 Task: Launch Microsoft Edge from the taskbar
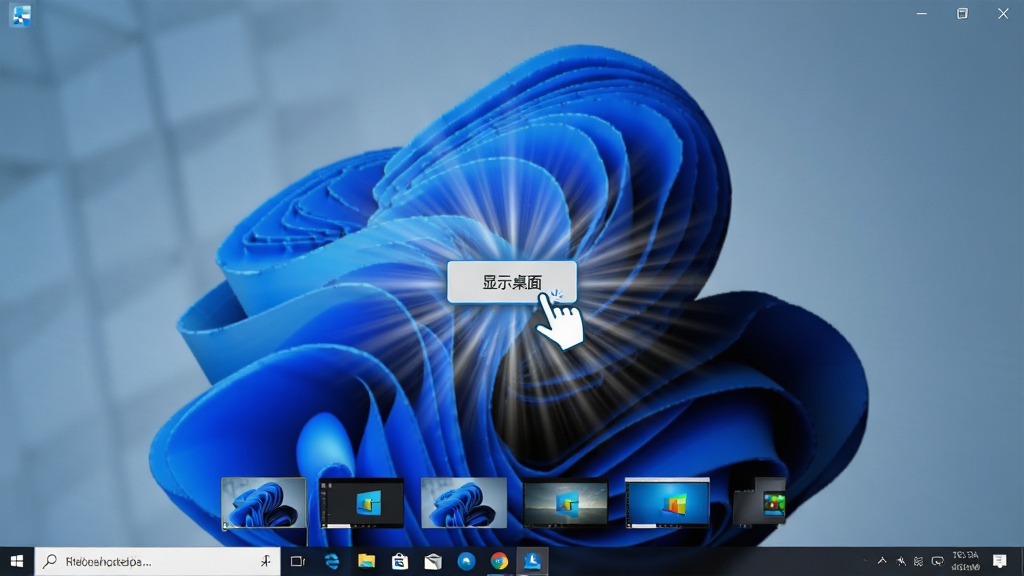coord(332,562)
